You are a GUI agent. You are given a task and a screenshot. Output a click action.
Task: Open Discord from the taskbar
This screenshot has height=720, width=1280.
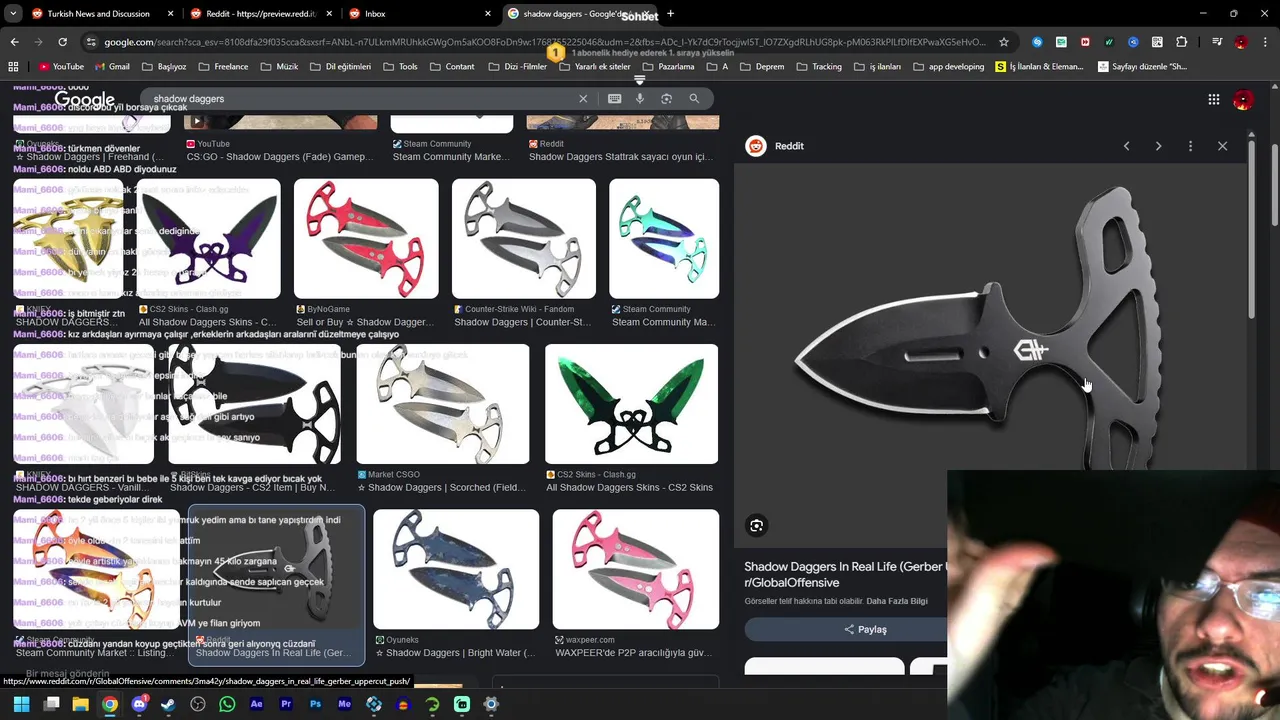click(139, 704)
